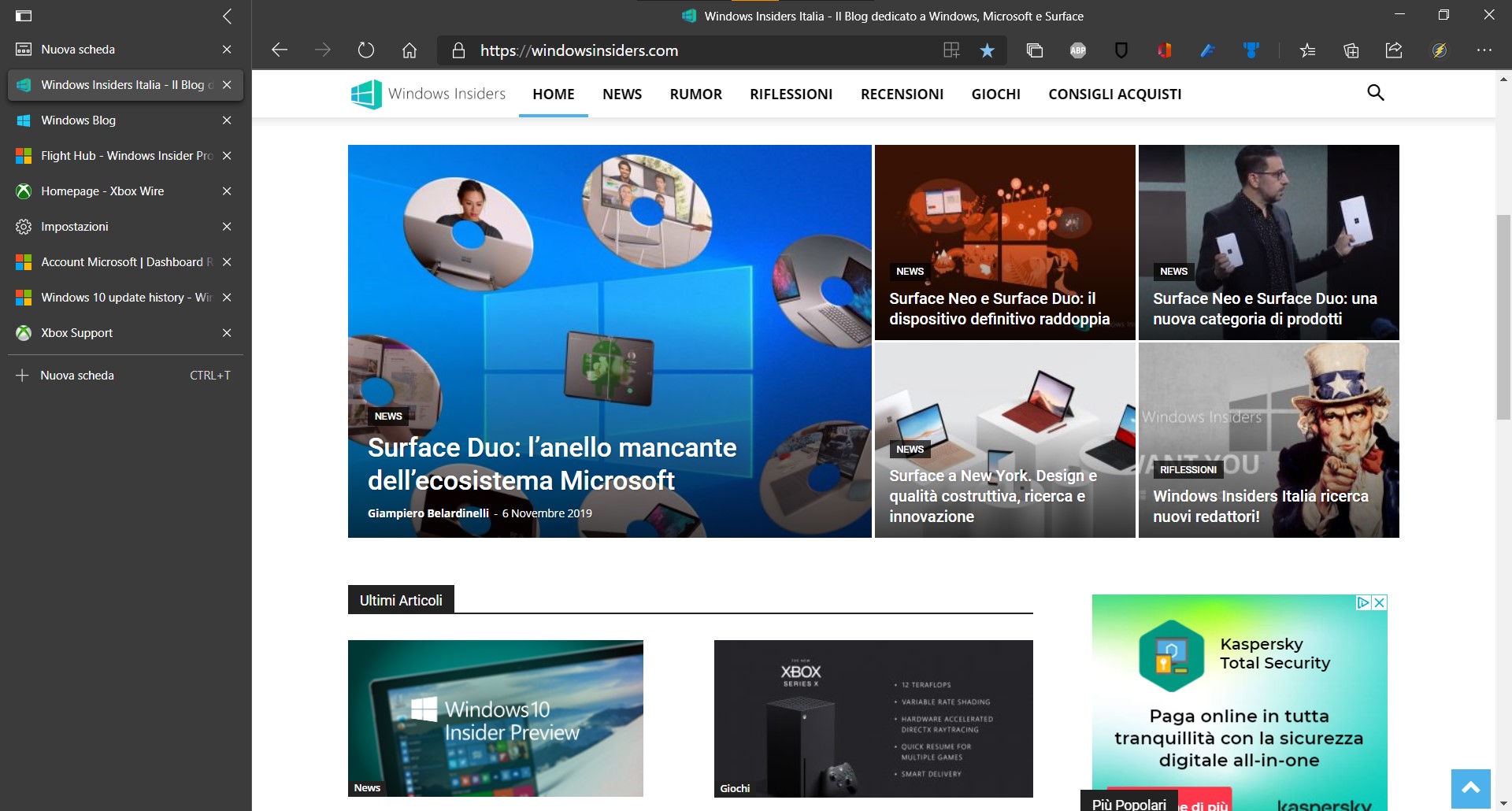Open author Giampiero Belardinelli's page
Image resolution: width=1512 pixels, height=811 pixels.
(x=428, y=513)
